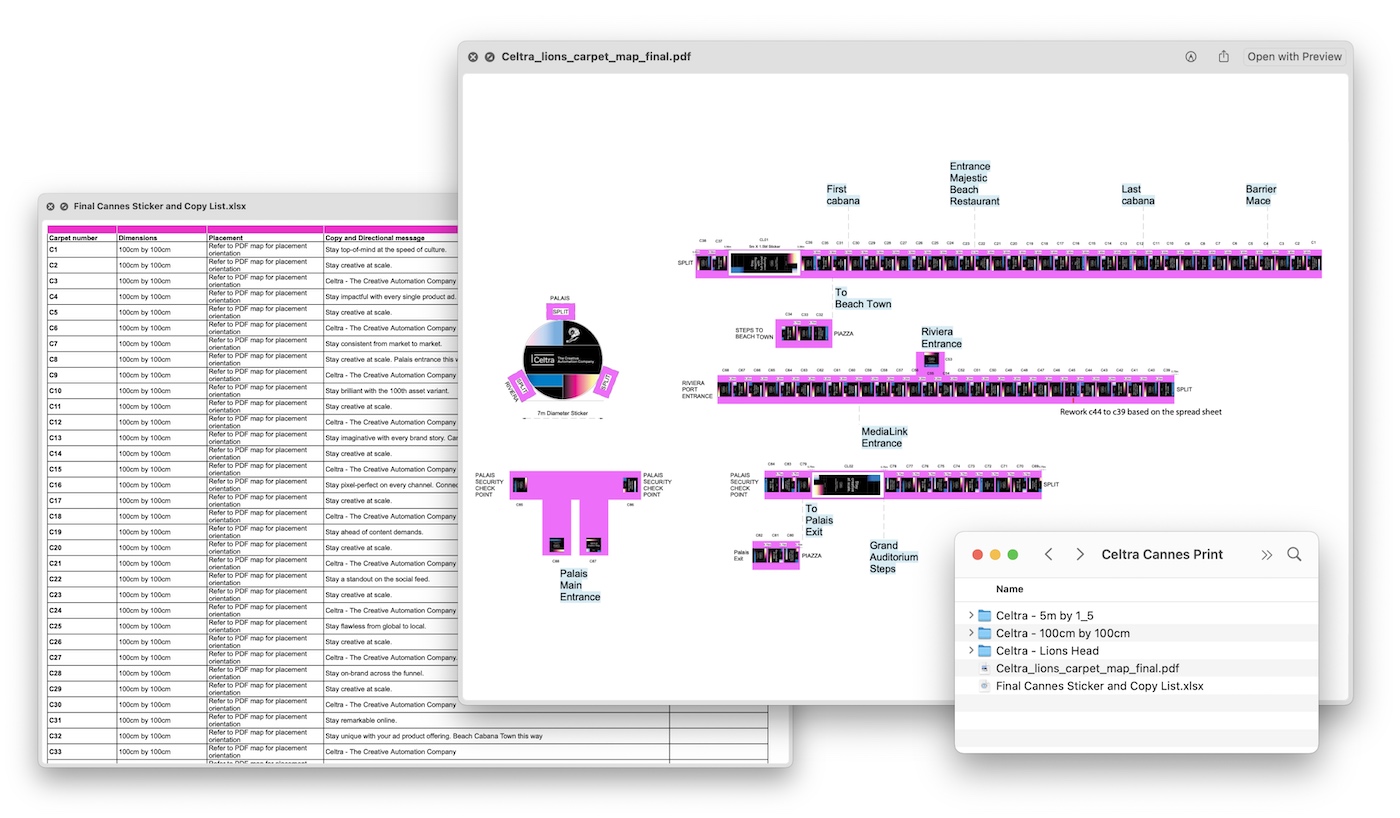Image resolution: width=1400 pixels, height=818 pixels.
Task: Select Celtra_lions_carpet_map_final.pdf in the Finder list
Action: click(1087, 669)
